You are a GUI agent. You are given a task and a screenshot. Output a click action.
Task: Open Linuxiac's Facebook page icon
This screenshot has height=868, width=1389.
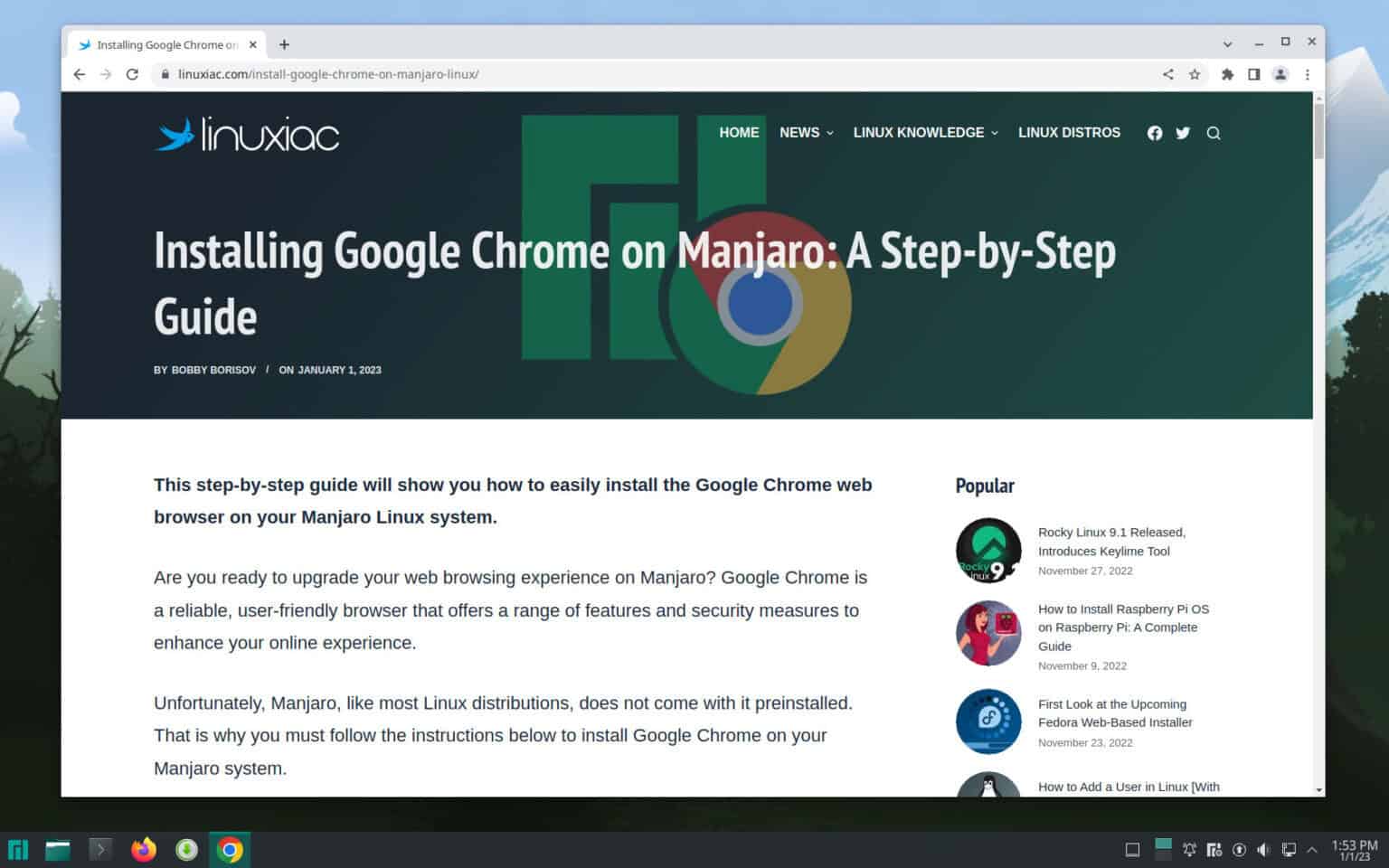1155,133
